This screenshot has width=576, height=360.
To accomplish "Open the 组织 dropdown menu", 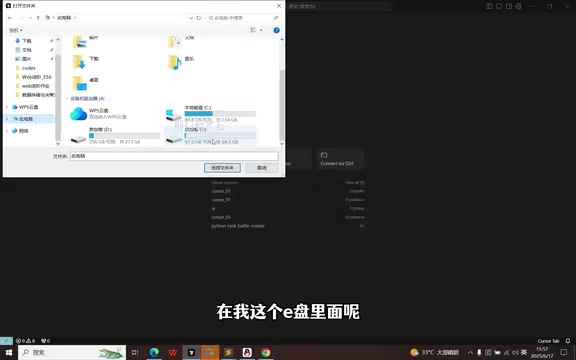I will tap(16, 30).
